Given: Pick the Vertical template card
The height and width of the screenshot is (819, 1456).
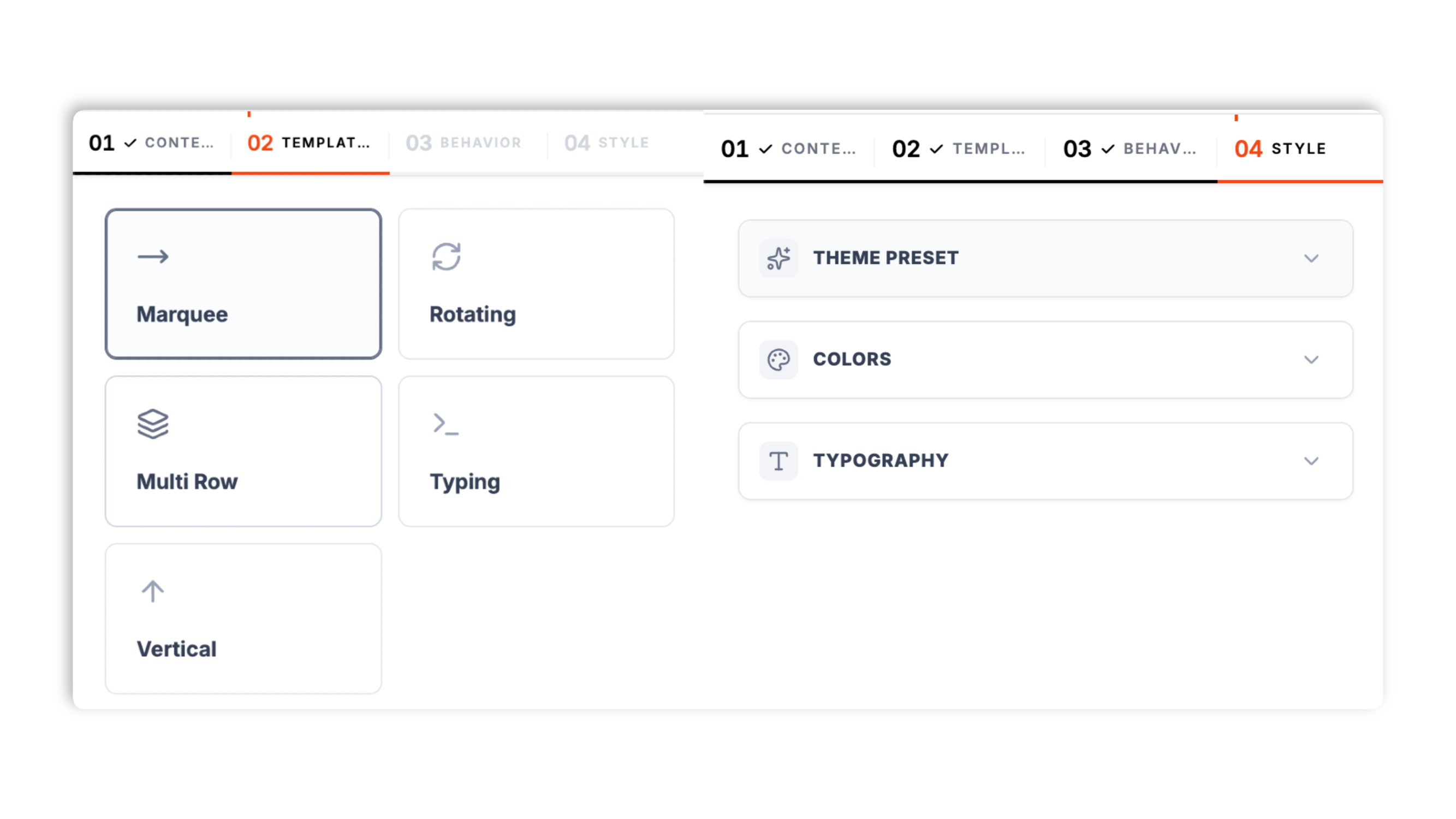Looking at the screenshot, I should pos(243,619).
